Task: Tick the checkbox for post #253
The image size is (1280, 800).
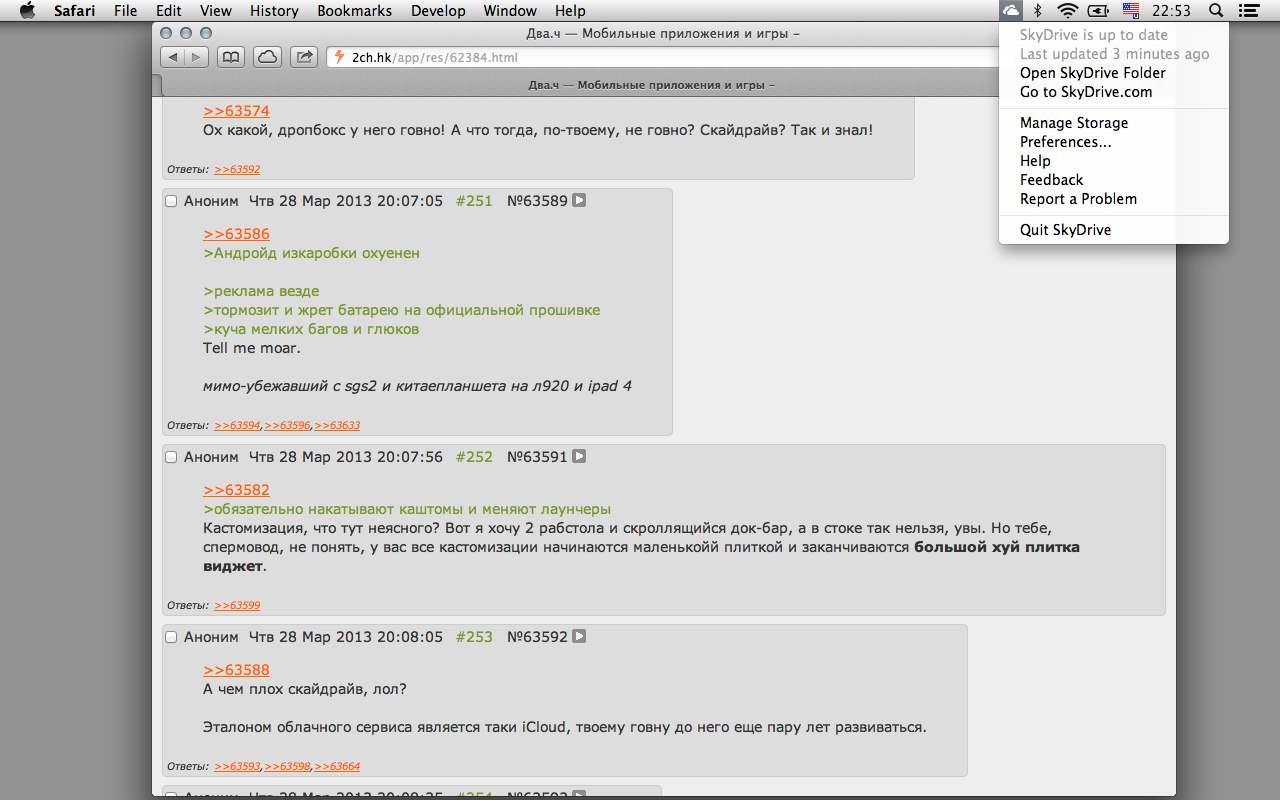Action: click(x=171, y=637)
